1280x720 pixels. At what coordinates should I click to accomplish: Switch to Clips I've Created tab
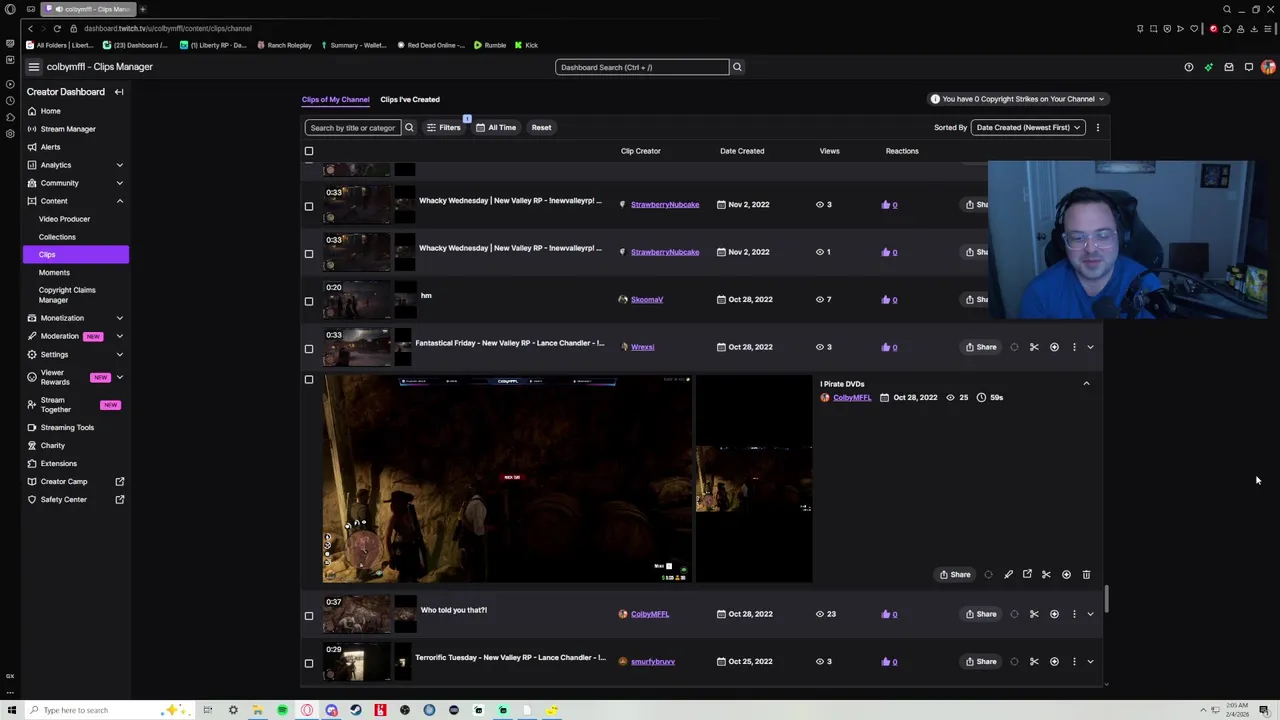click(x=410, y=99)
